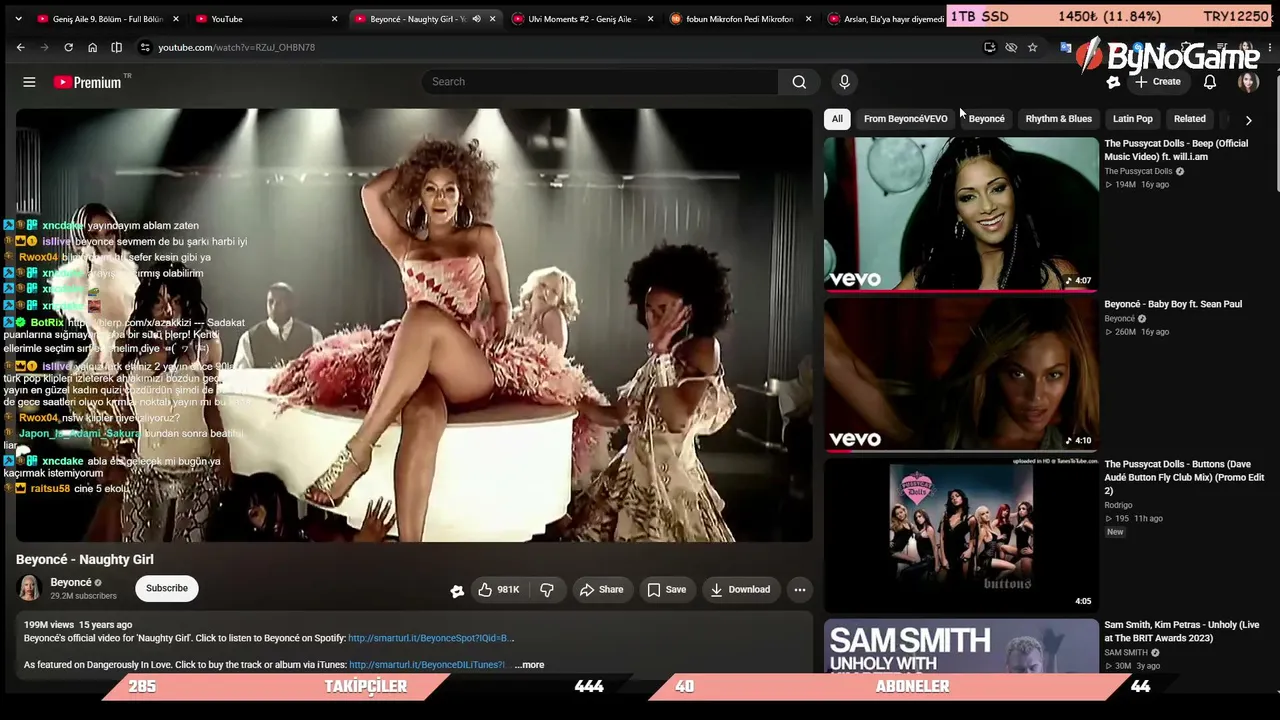Open the browser sidebar panel icon

coord(116,47)
